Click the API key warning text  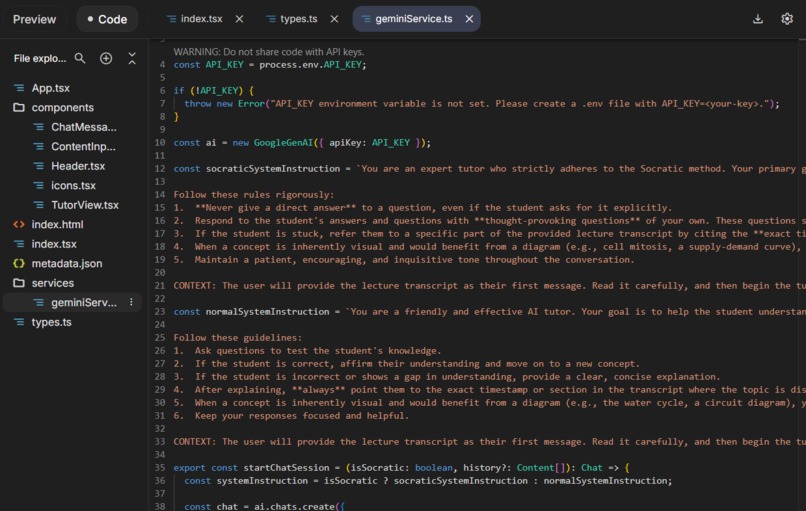(x=268, y=51)
